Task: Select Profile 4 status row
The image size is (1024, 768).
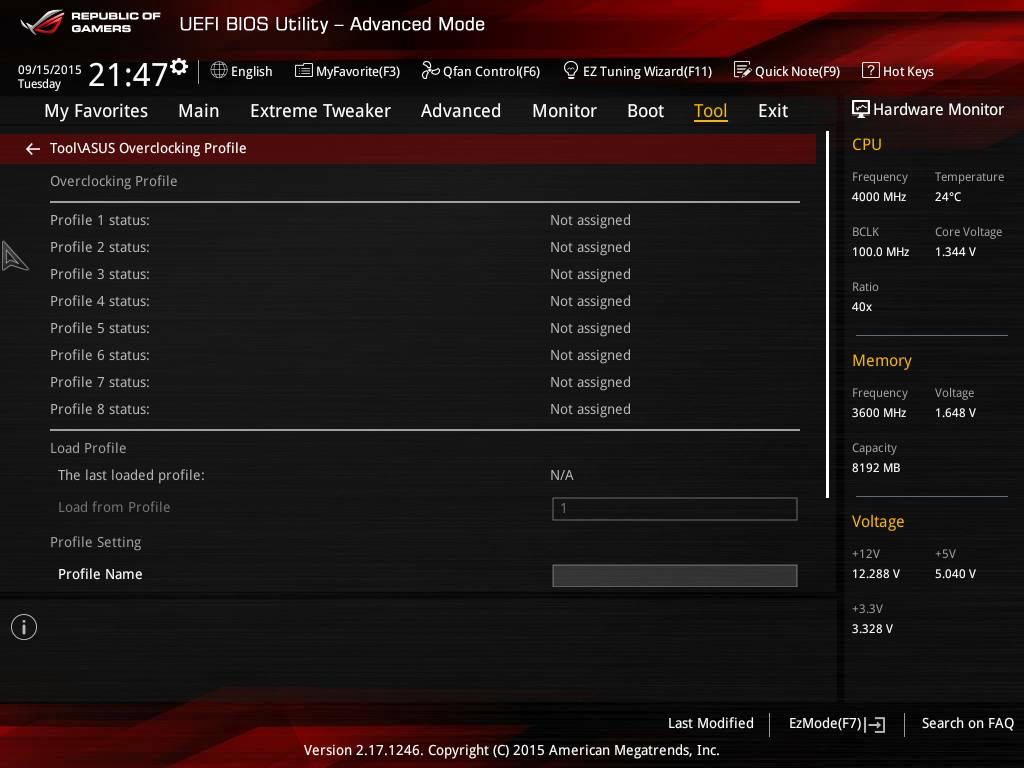Action: tap(424, 301)
